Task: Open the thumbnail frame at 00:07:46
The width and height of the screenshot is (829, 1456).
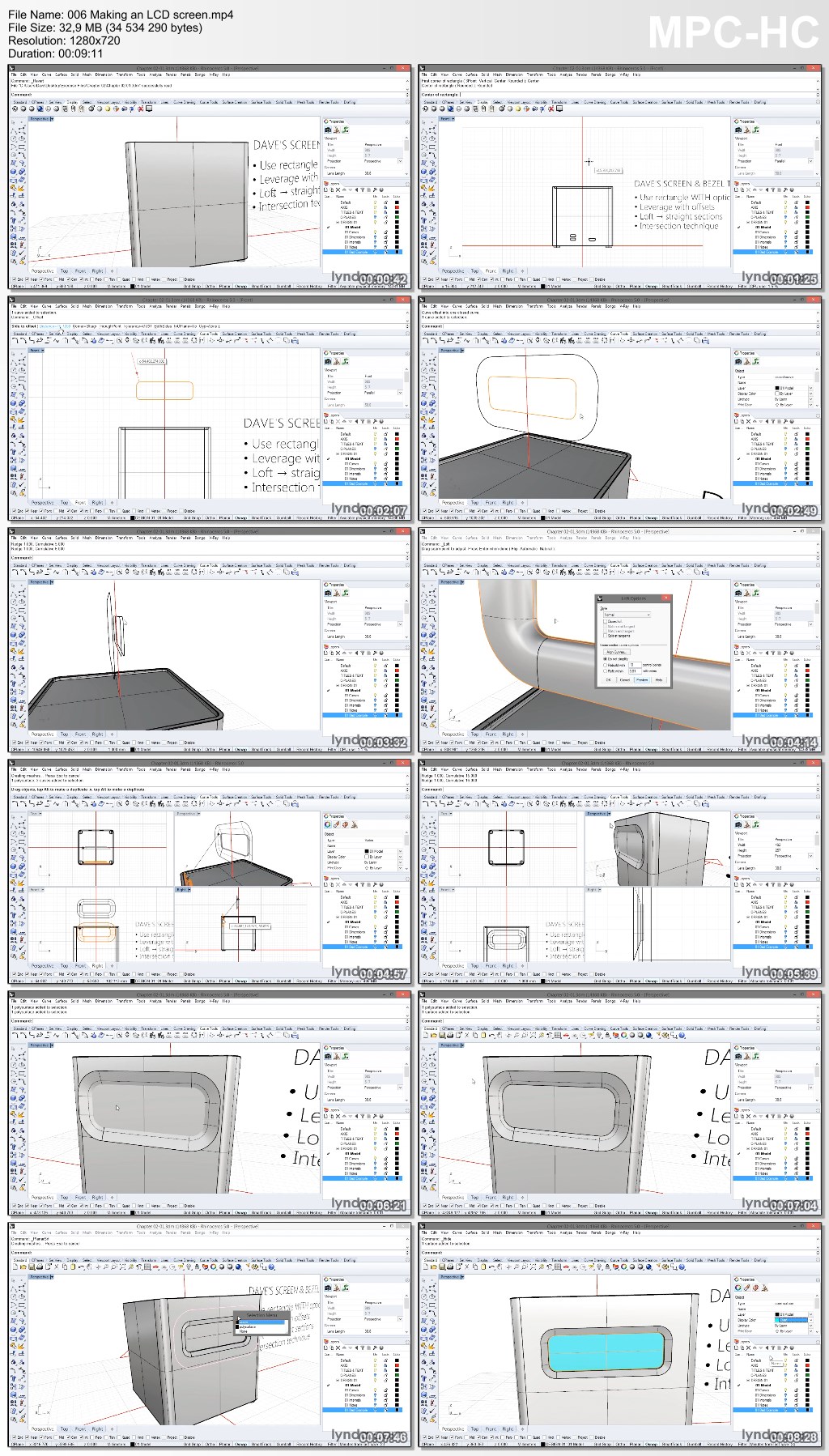Action: coord(210,1334)
